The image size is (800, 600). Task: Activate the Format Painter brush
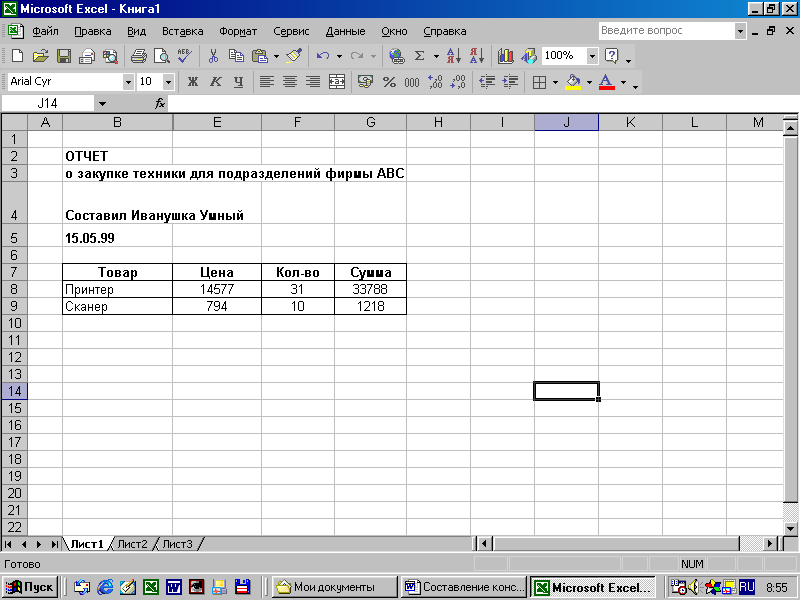294,56
